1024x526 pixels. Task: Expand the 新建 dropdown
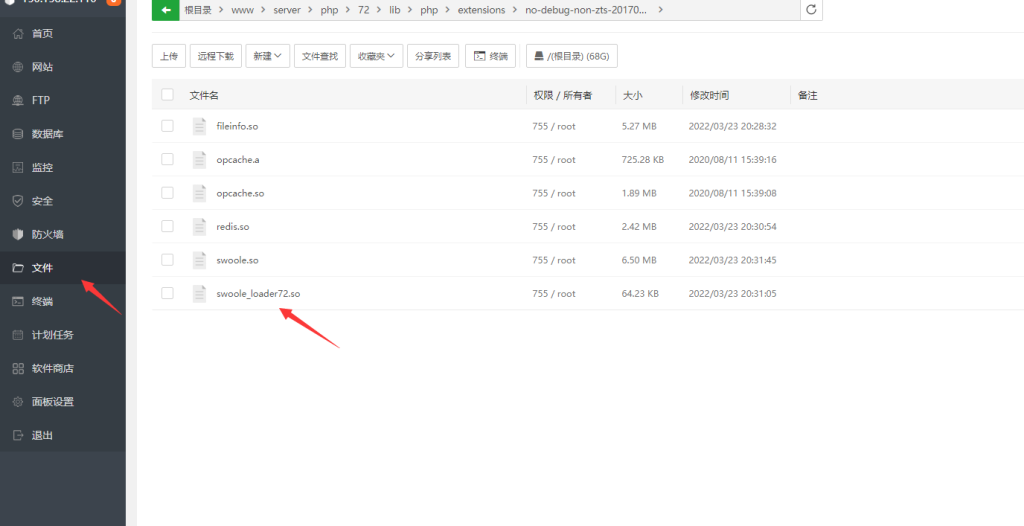[x=269, y=57]
